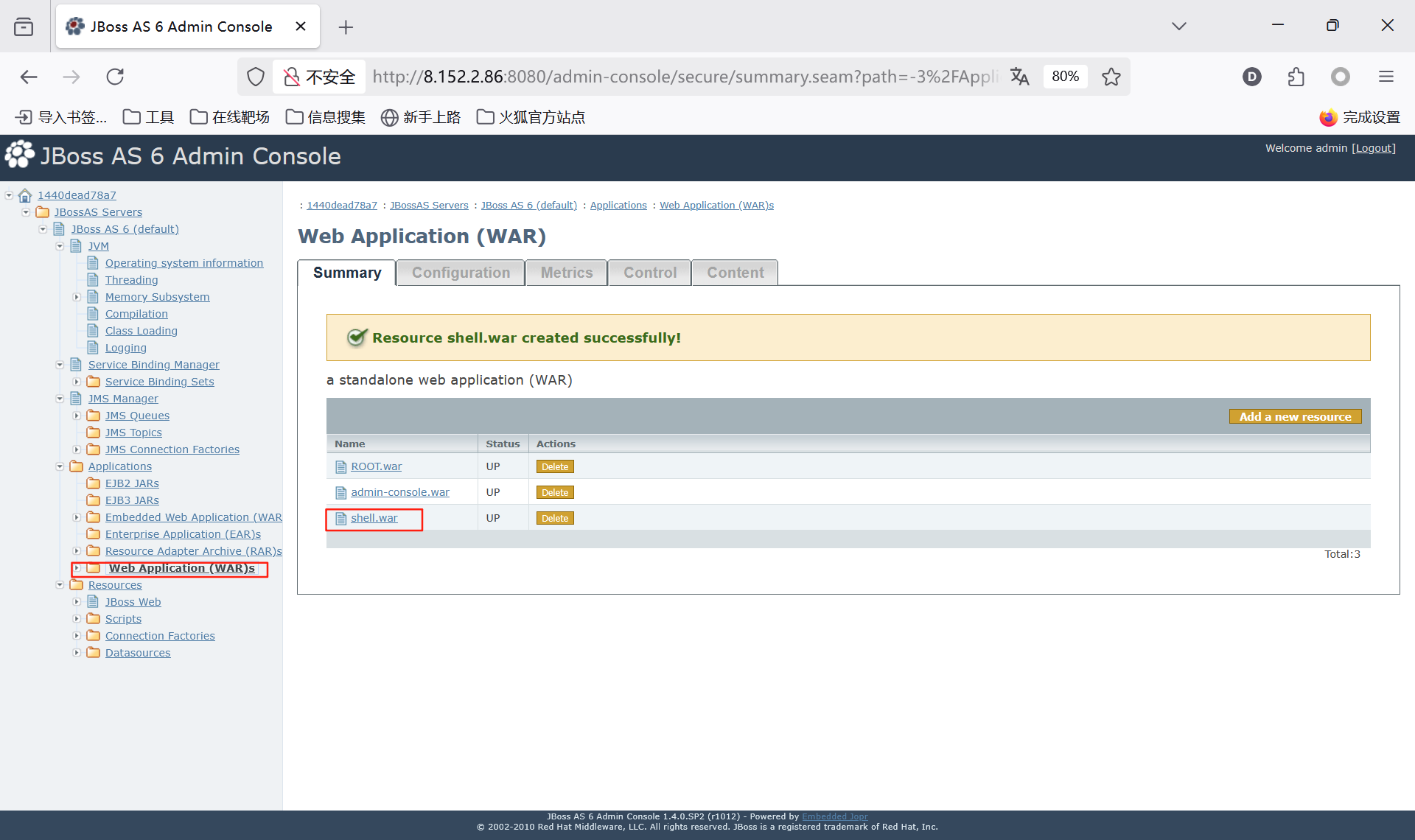Viewport: 1415px width, 840px height.
Task: Open Connection Factories tree item
Action: point(160,636)
